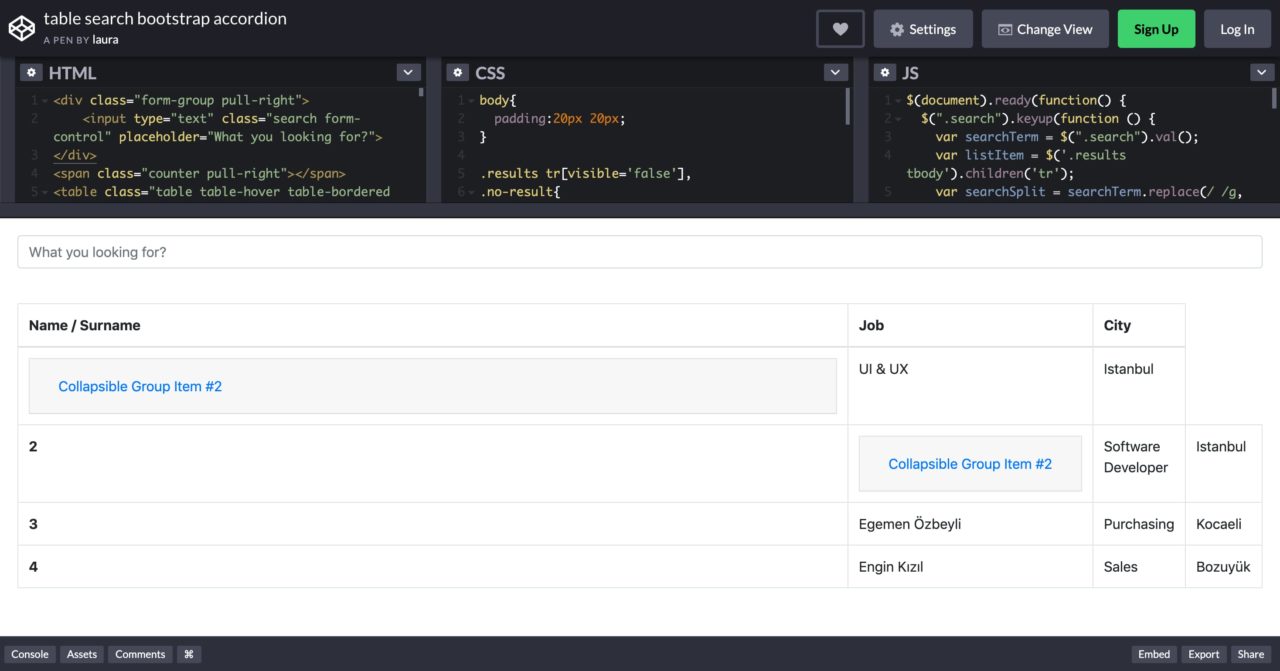Click the keyboard shortcuts command icon
This screenshot has width=1280, height=671.
point(189,654)
